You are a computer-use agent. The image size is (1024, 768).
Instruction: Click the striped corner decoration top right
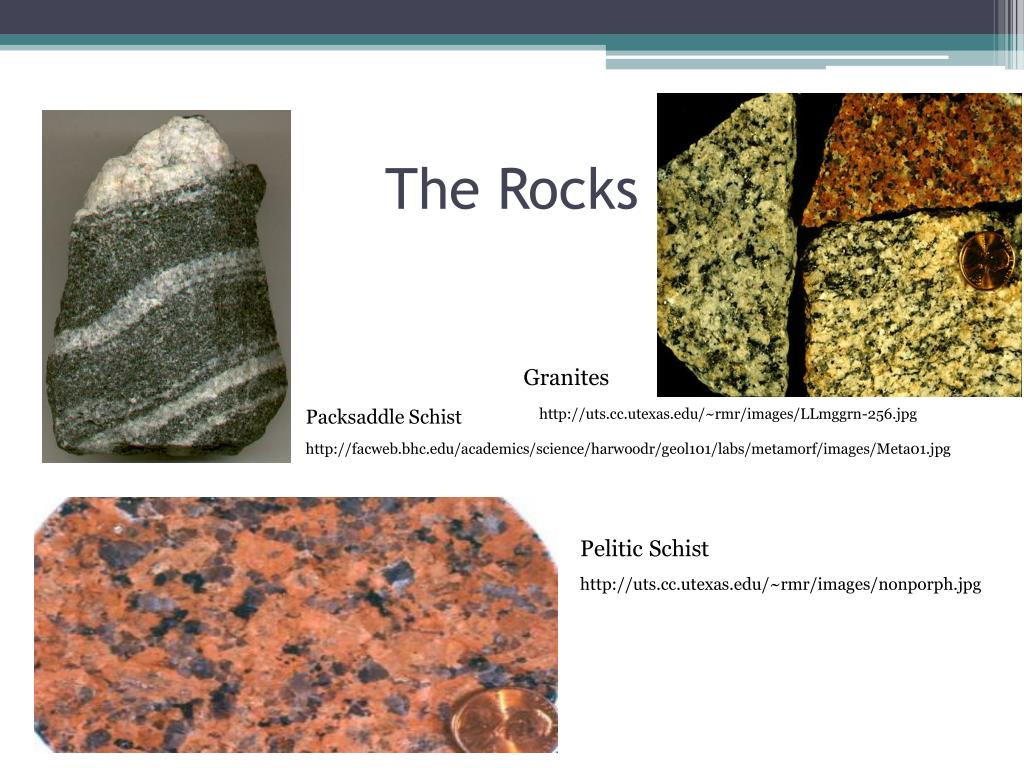click(1010, 30)
